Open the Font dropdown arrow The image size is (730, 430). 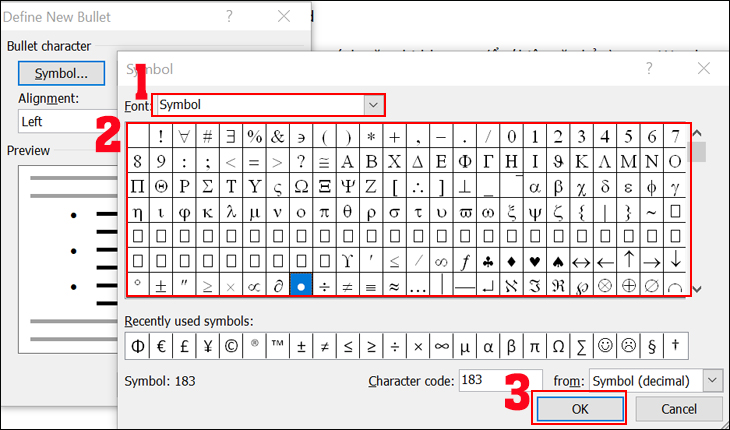373,105
